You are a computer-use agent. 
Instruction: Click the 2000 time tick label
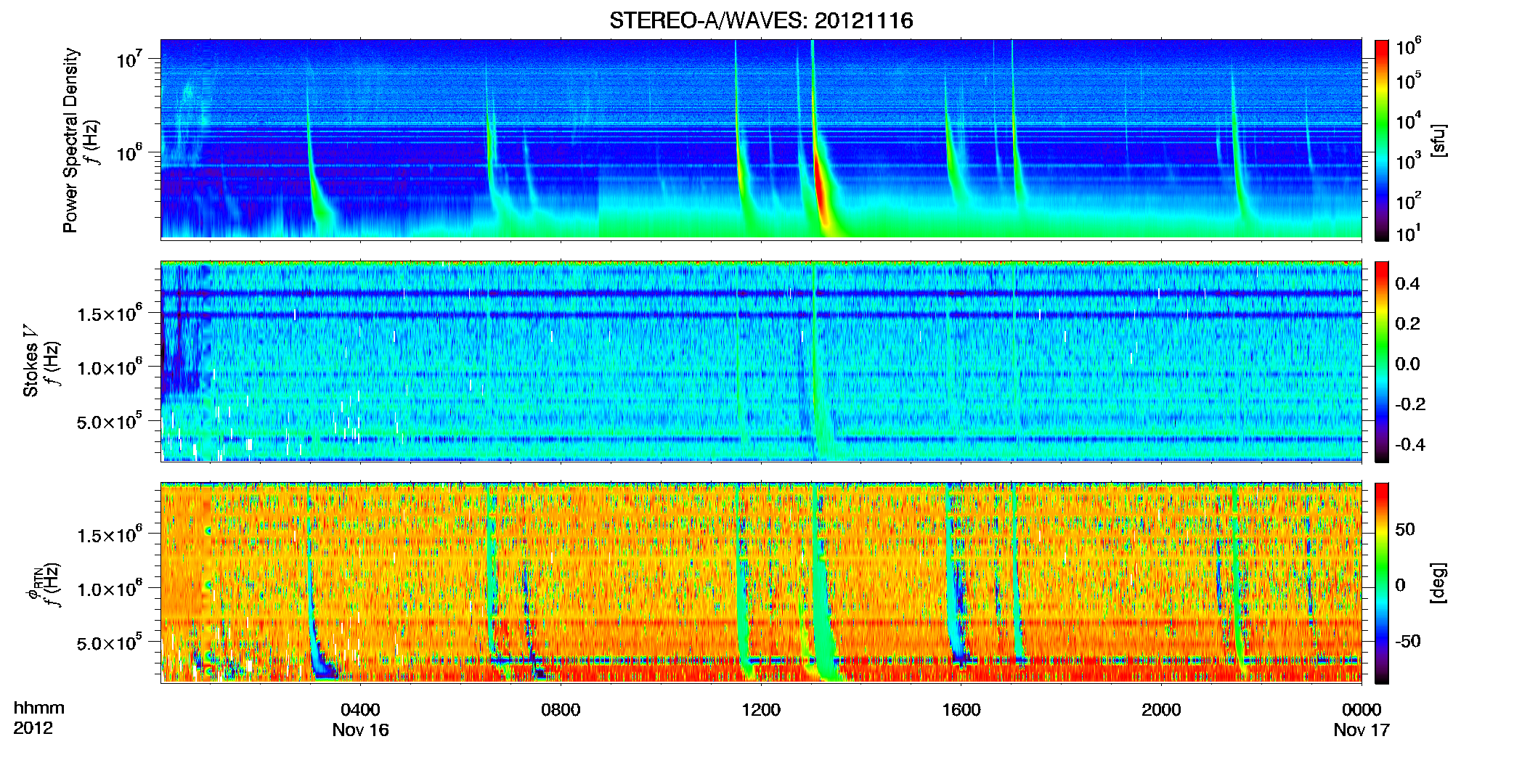pyautogui.click(x=1161, y=710)
